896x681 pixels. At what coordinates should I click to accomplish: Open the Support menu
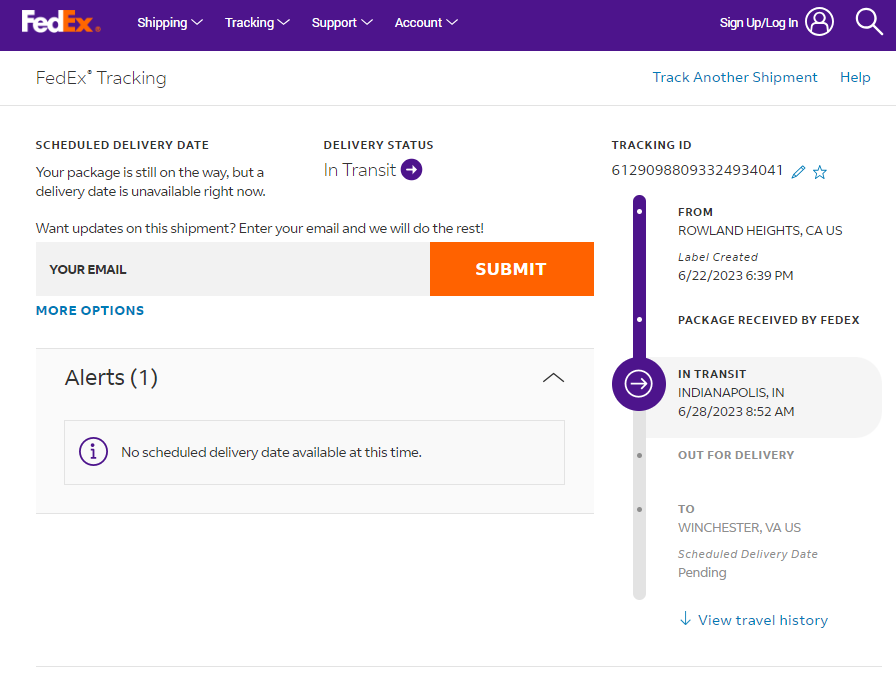(341, 22)
